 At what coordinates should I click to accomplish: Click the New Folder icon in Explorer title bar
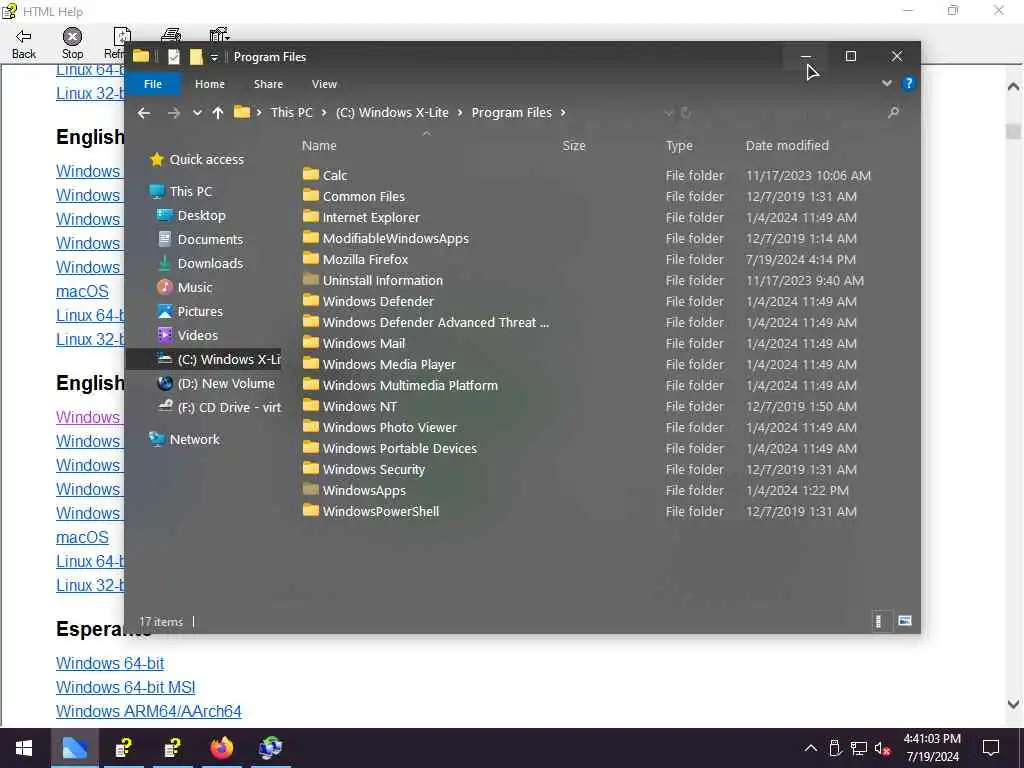[x=196, y=57]
